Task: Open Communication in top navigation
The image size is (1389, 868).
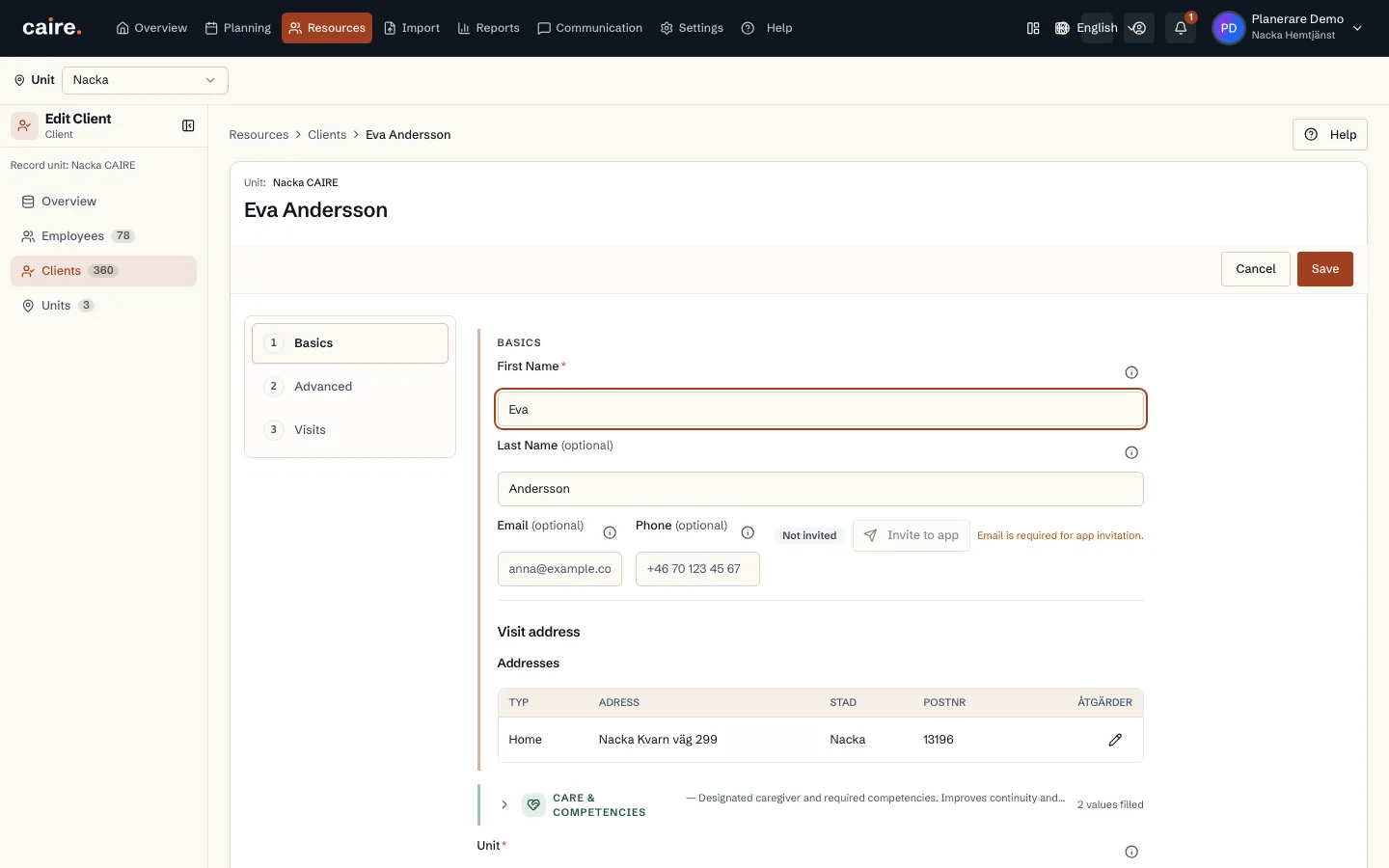Action: [589, 28]
